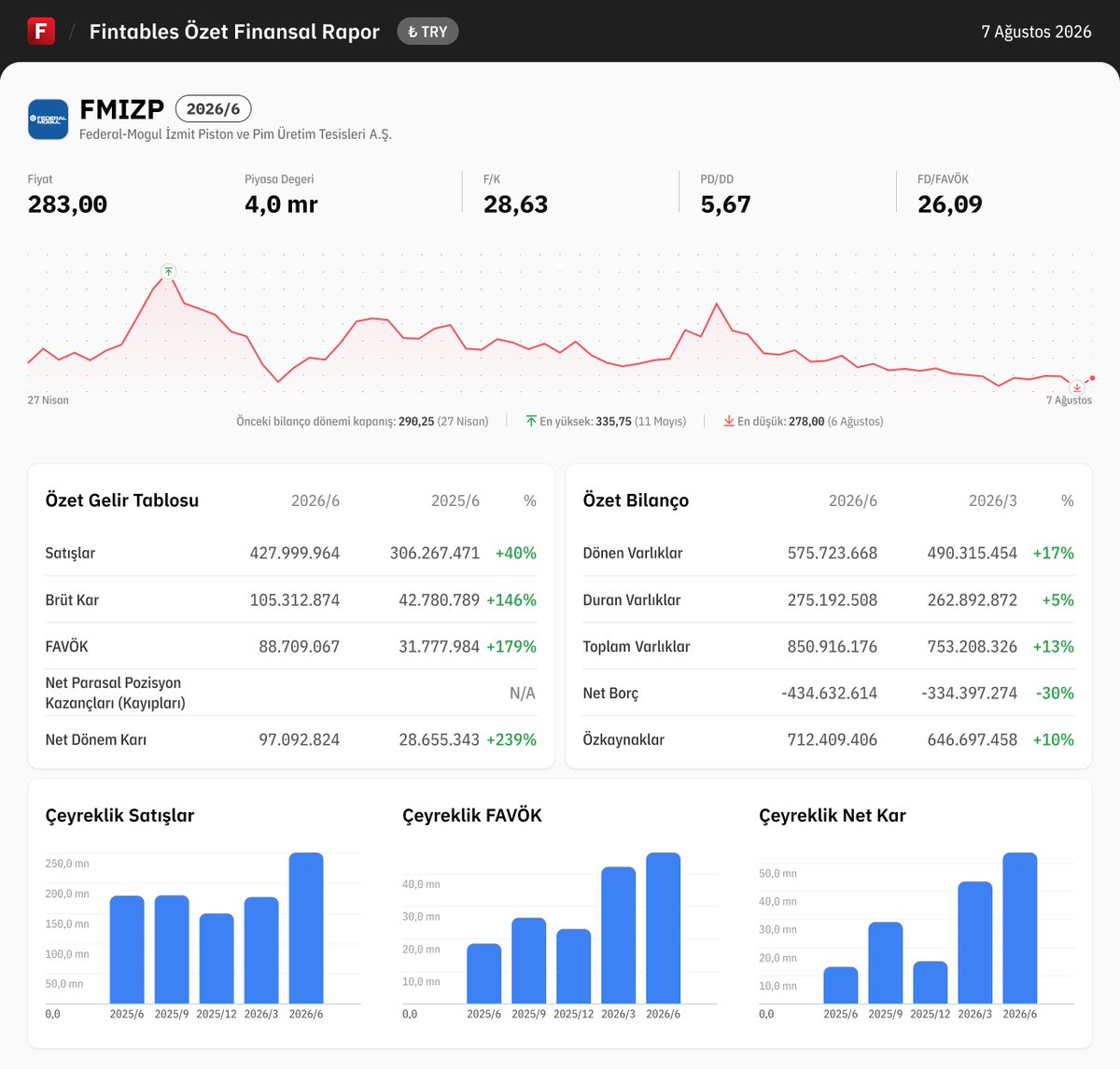Click the Özkaynaklar +10% change
The height and width of the screenshot is (1069, 1120).
click(1054, 739)
